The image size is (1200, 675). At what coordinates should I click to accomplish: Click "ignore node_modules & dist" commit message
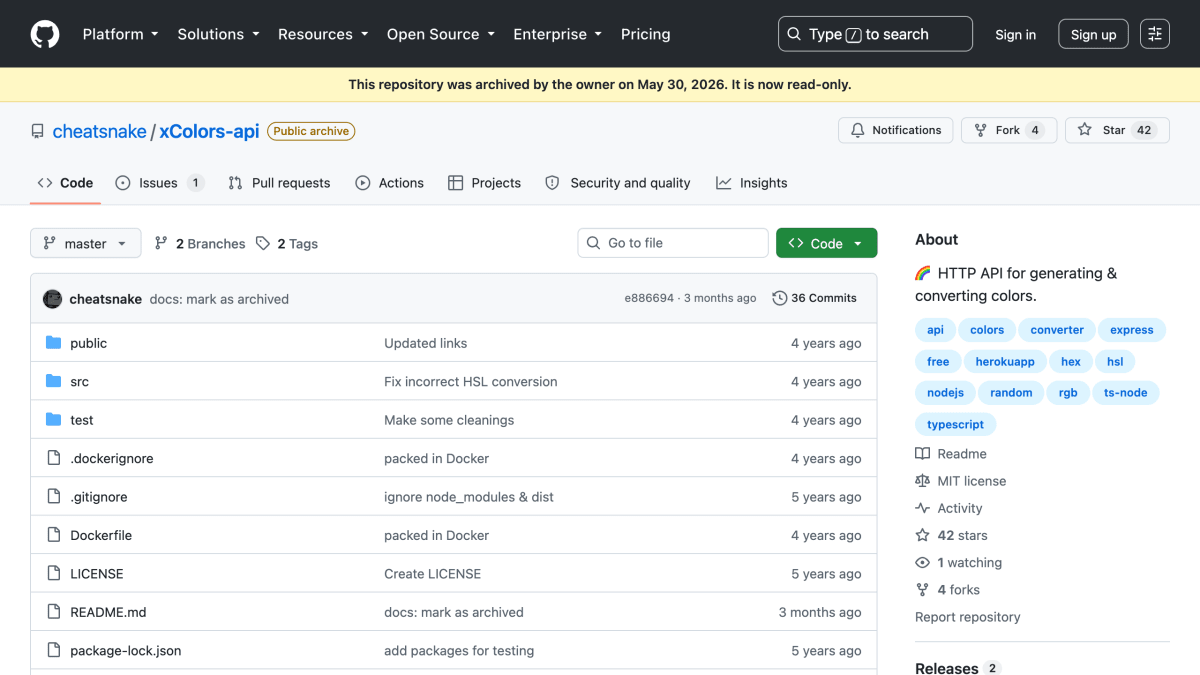(469, 497)
